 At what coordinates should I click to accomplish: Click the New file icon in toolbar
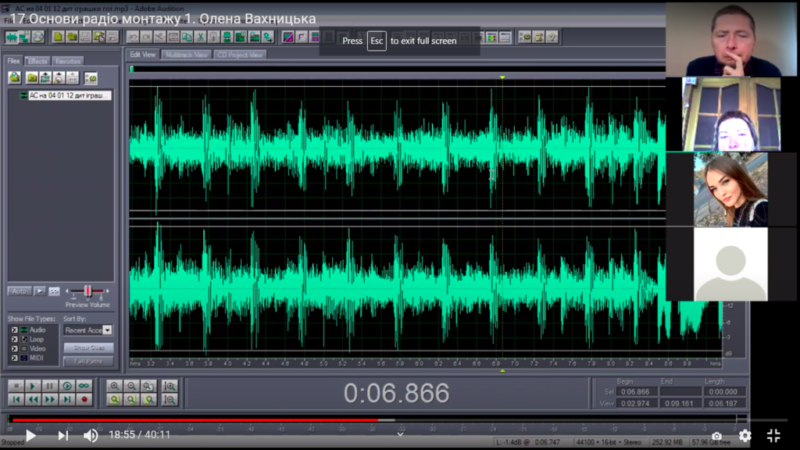pyautogui.click(x=58, y=37)
